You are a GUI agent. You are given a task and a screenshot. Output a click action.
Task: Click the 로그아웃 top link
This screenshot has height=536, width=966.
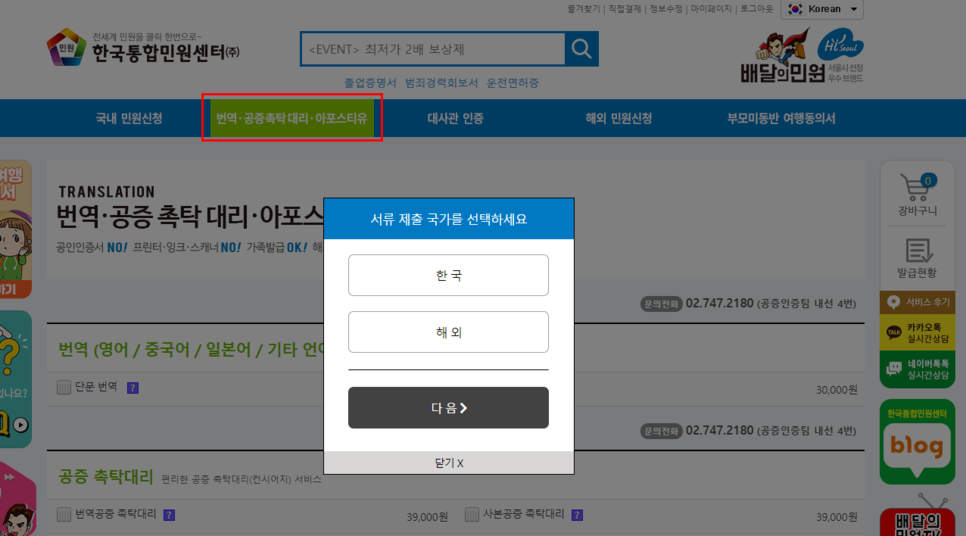[757, 9]
